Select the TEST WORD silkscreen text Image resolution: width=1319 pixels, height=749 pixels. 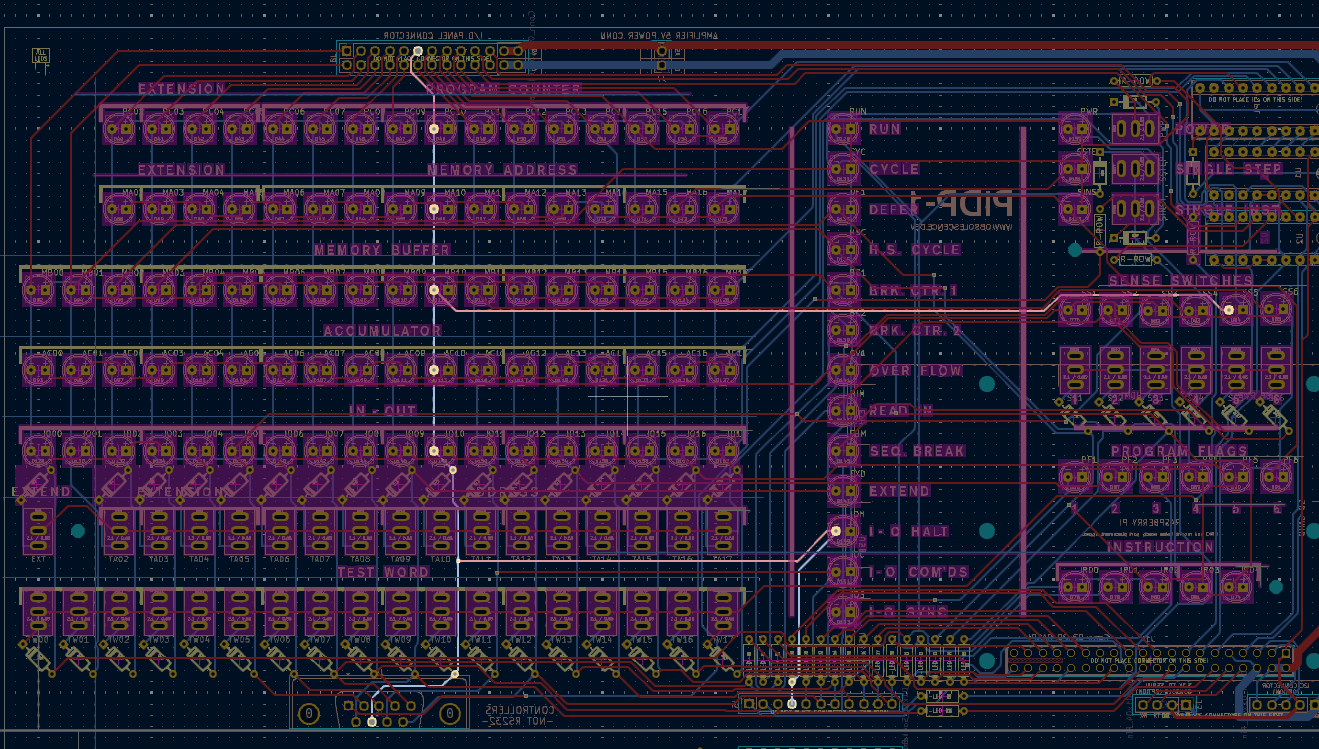click(x=382, y=573)
